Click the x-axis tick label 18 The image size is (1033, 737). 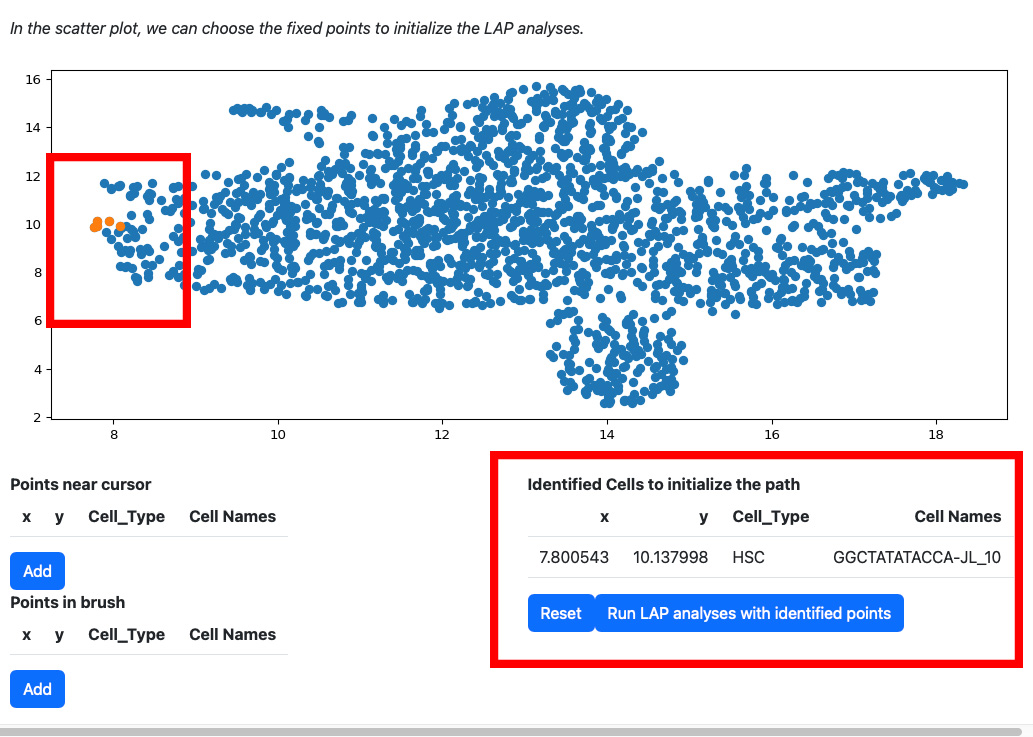(935, 435)
